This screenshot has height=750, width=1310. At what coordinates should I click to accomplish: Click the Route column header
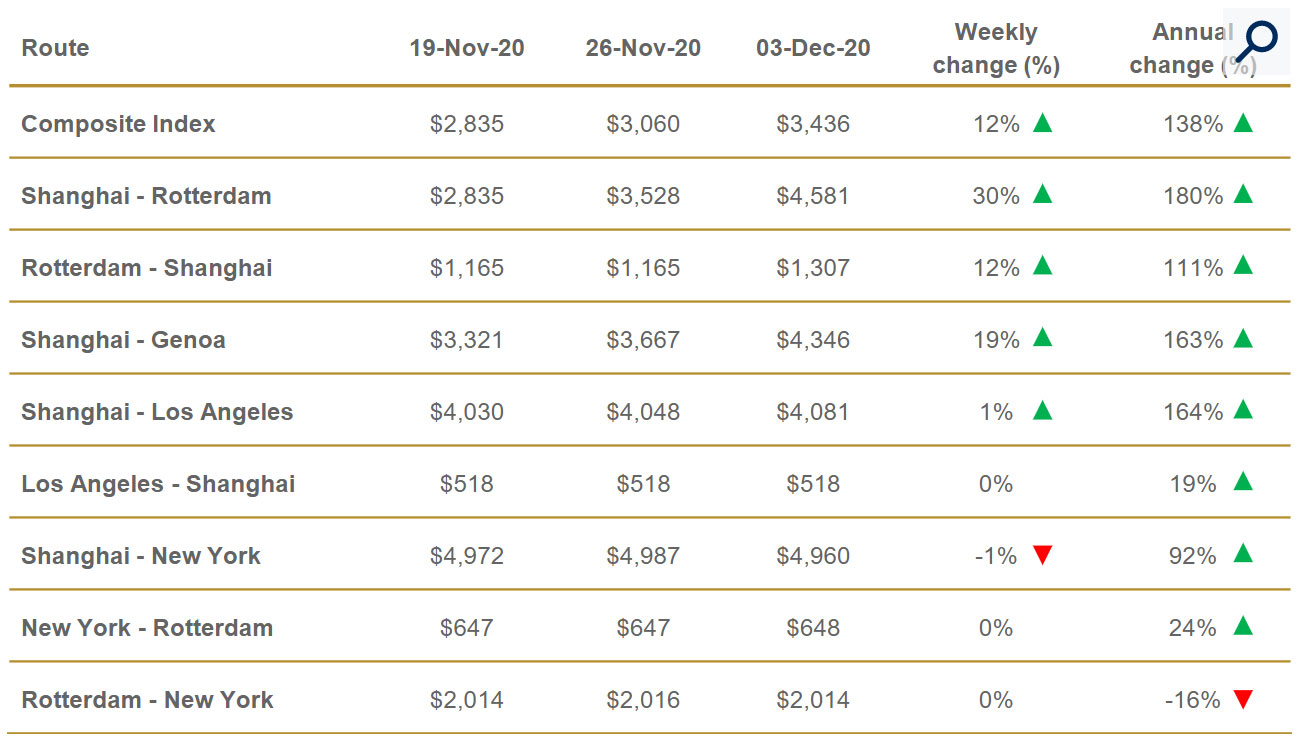[x=55, y=48]
